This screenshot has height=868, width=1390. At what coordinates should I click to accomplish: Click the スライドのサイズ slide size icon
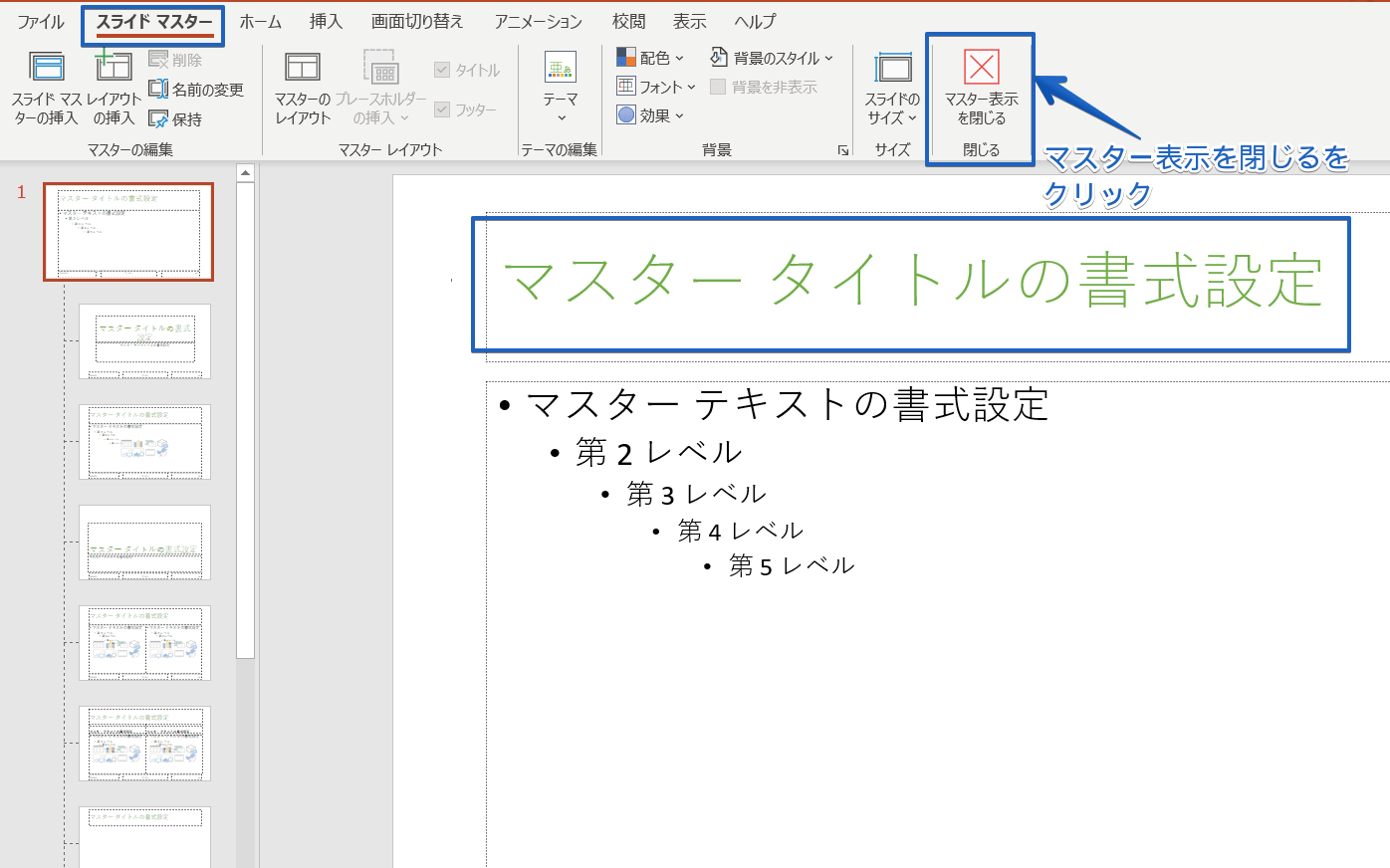[x=893, y=67]
